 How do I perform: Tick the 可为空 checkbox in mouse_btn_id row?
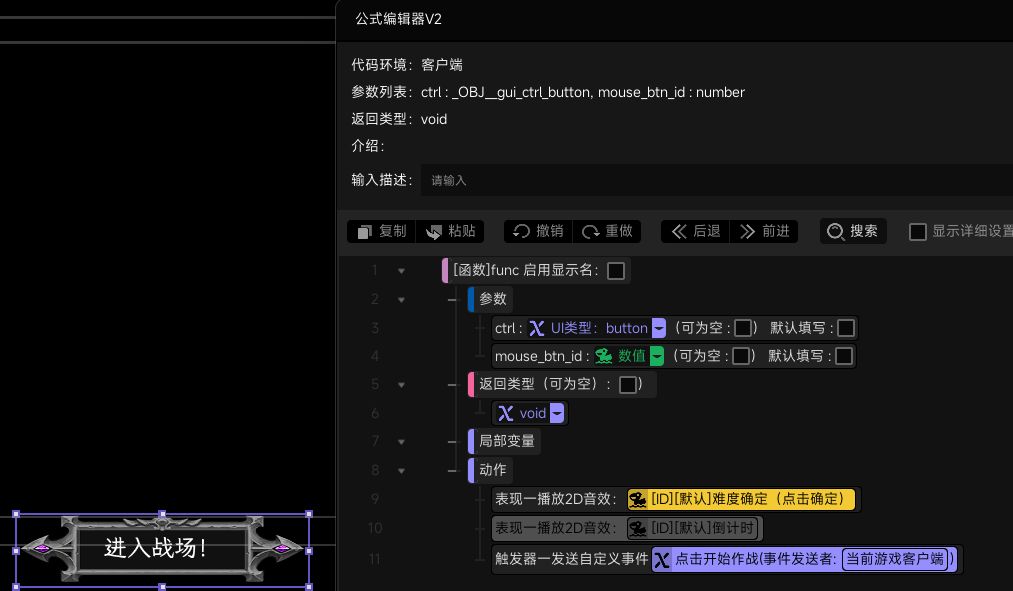pyautogui.click(x=741, y=356)
